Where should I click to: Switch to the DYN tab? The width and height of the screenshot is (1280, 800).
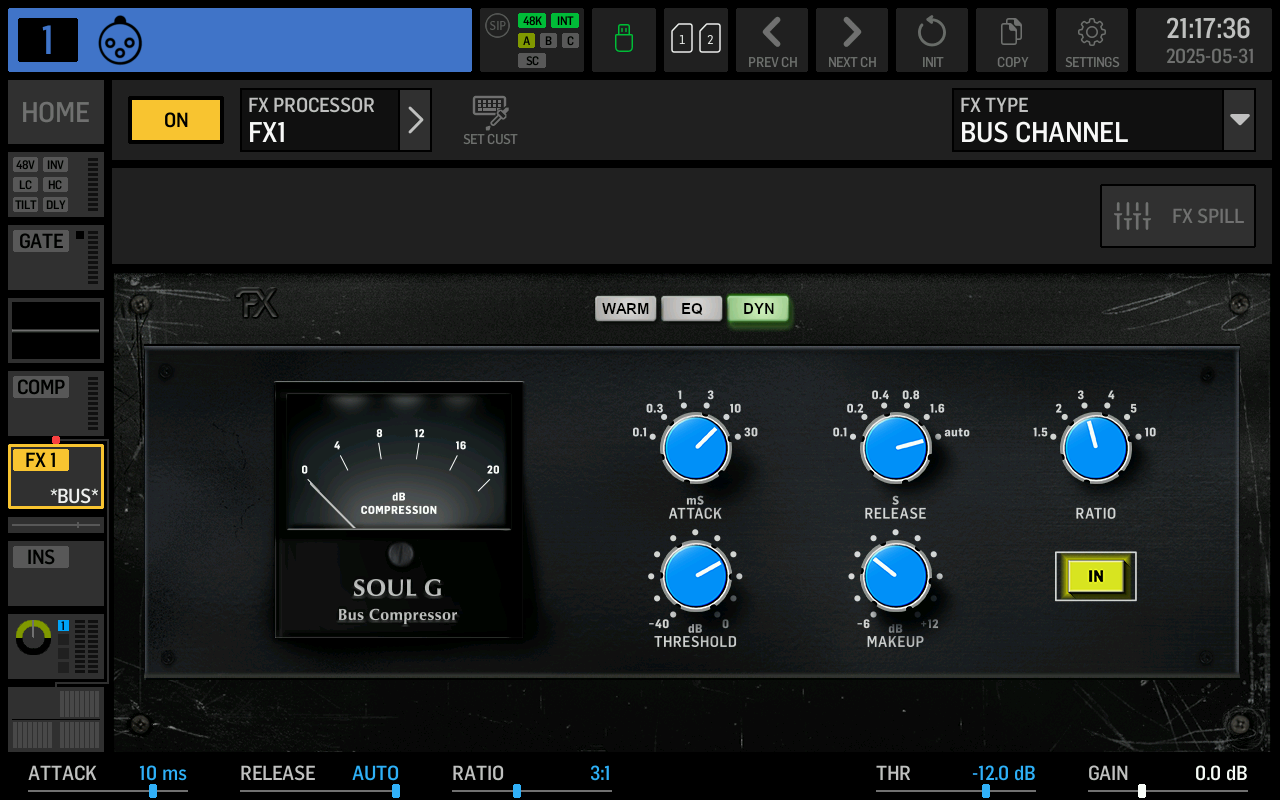(758, 308)
